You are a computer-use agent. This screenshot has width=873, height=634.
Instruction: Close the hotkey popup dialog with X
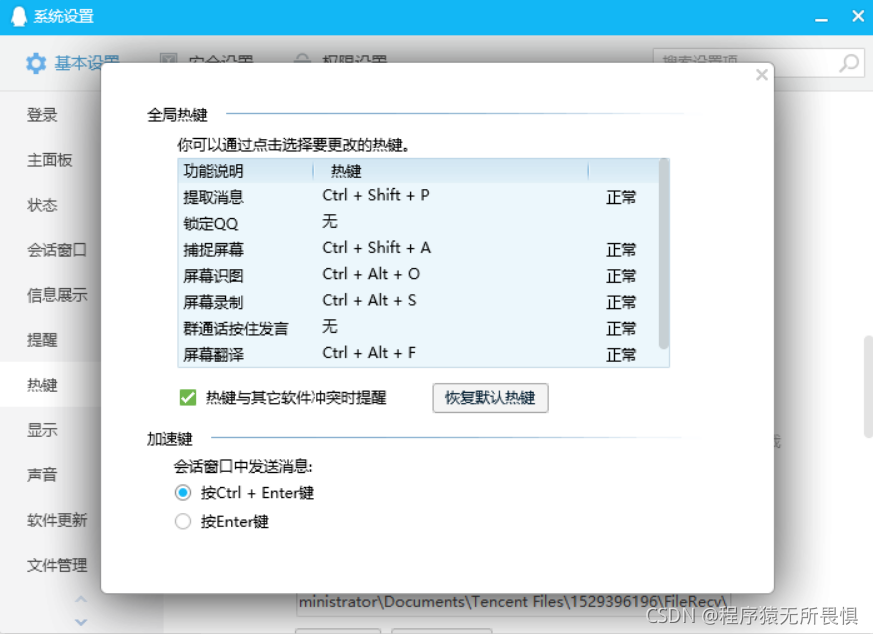[x=762, y=75]
